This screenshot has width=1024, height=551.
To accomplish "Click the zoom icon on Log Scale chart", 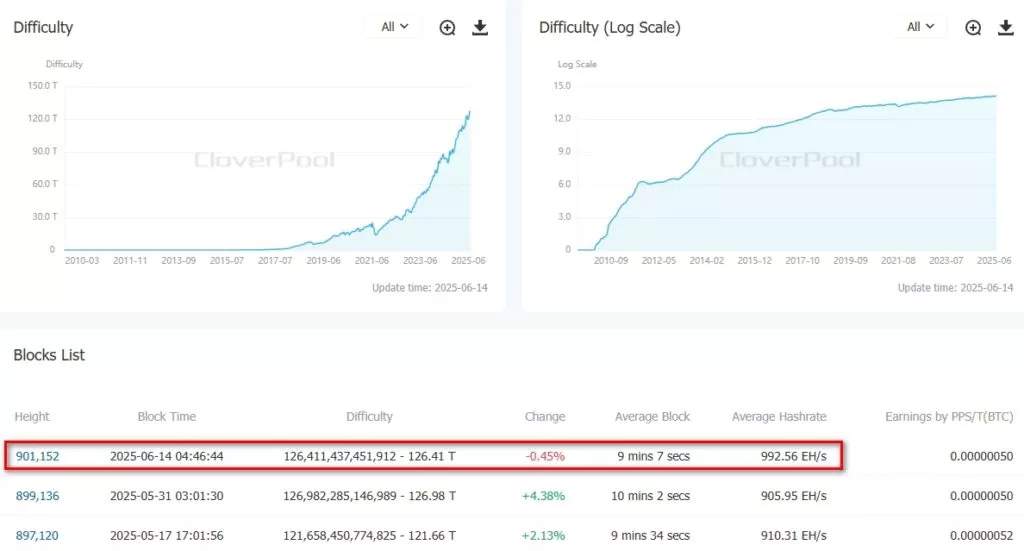I will 973,28.
